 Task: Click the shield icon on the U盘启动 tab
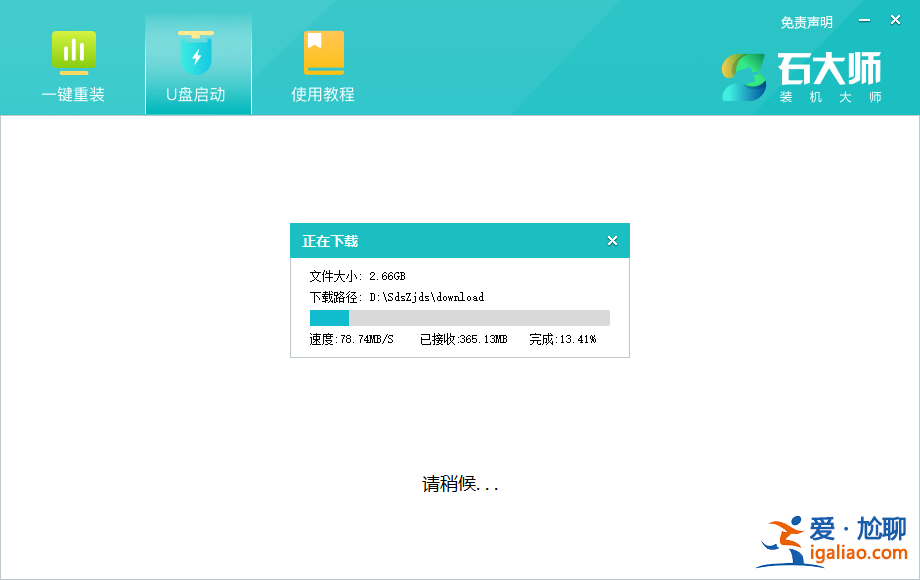click(x=197, y=51)
